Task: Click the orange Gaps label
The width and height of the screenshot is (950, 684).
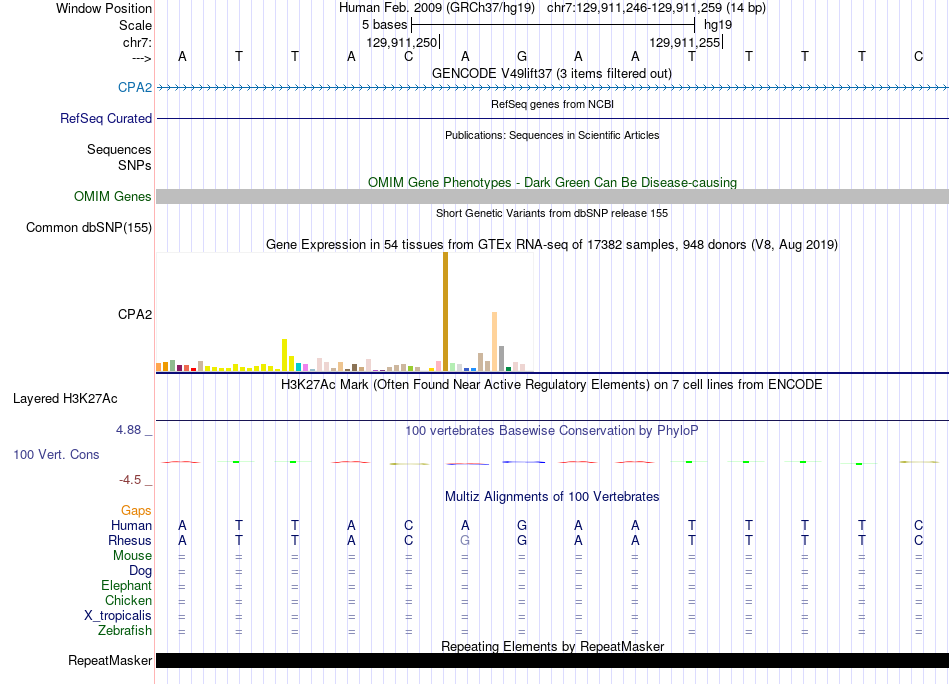Action: [136, 510]
